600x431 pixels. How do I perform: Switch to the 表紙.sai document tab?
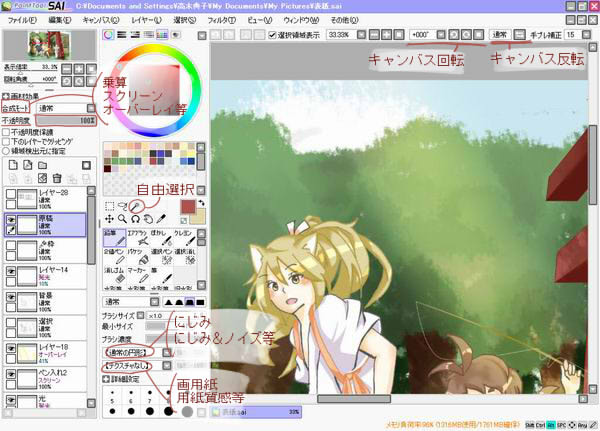click(256, 412)
